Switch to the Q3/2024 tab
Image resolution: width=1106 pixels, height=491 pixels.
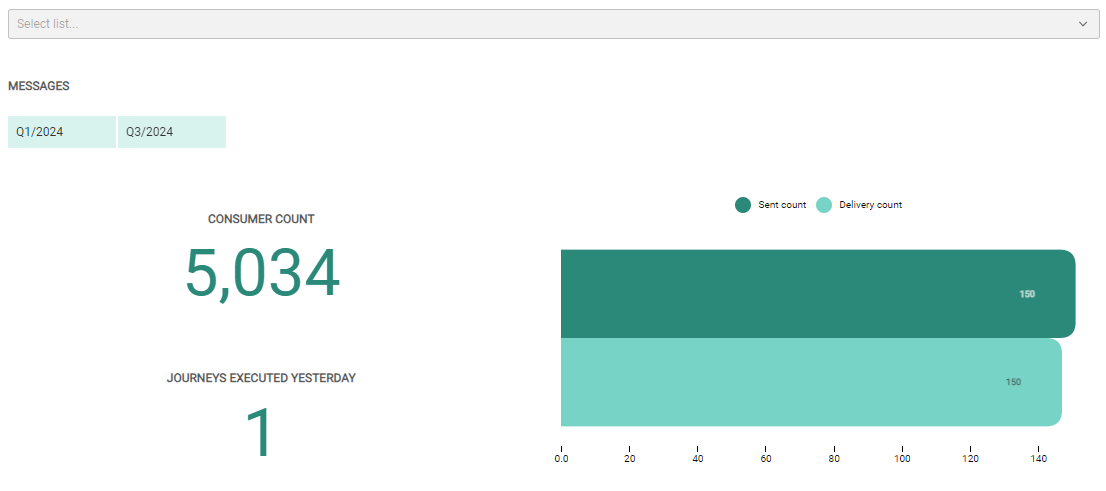[171, 132]
